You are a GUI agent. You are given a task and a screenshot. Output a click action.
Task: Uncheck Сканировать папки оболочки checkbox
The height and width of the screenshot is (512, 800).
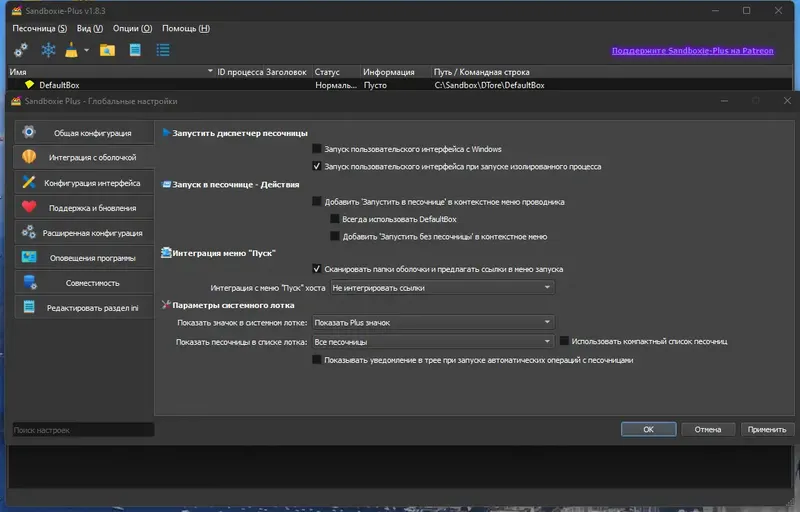tap(317, 269)
